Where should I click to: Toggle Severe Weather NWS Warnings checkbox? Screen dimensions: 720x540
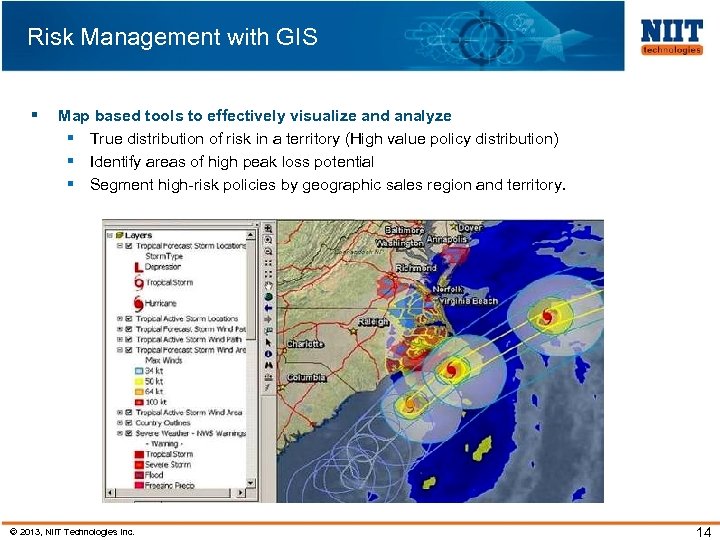coord(129,433)
